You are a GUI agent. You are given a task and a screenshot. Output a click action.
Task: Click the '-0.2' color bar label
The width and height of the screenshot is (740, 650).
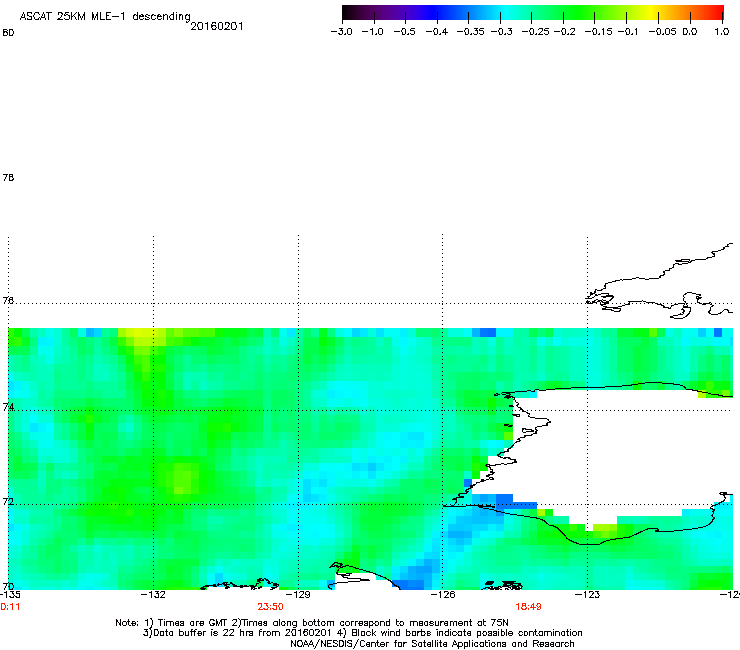(x=564, y=32)
